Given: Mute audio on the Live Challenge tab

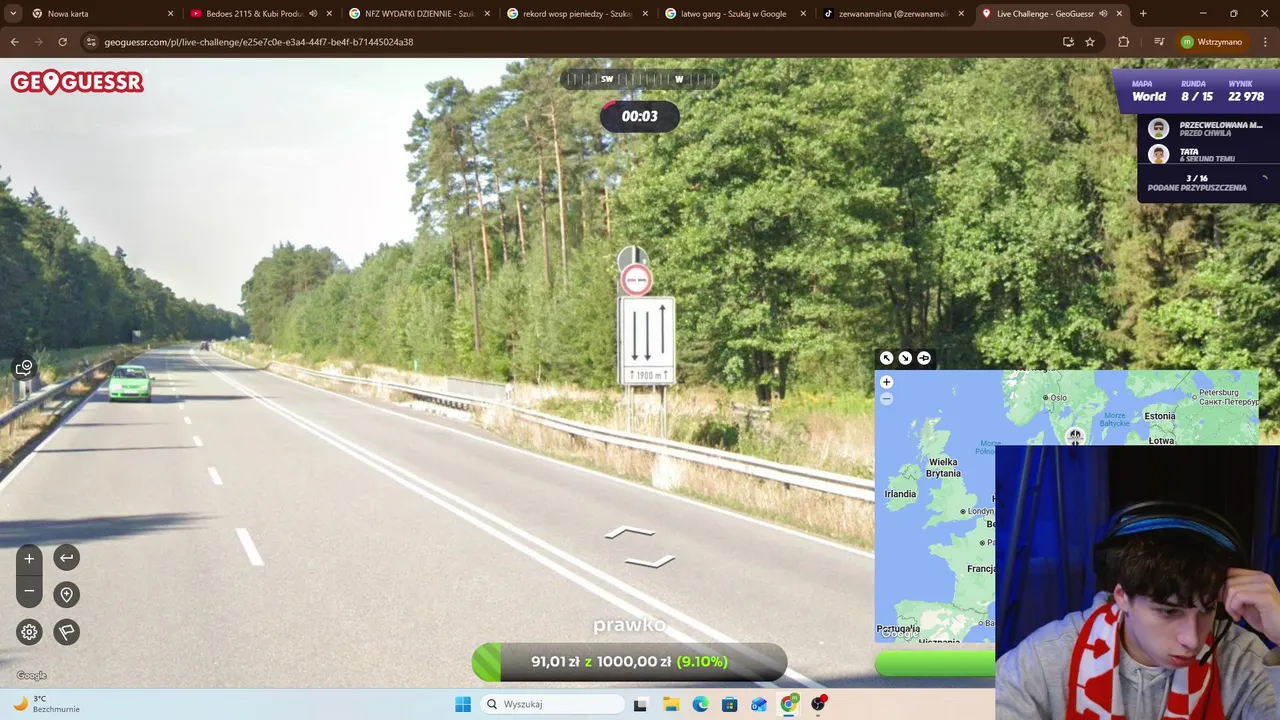Looking at the screenshot, I should pyautogui.click(x=1103, y=14).
